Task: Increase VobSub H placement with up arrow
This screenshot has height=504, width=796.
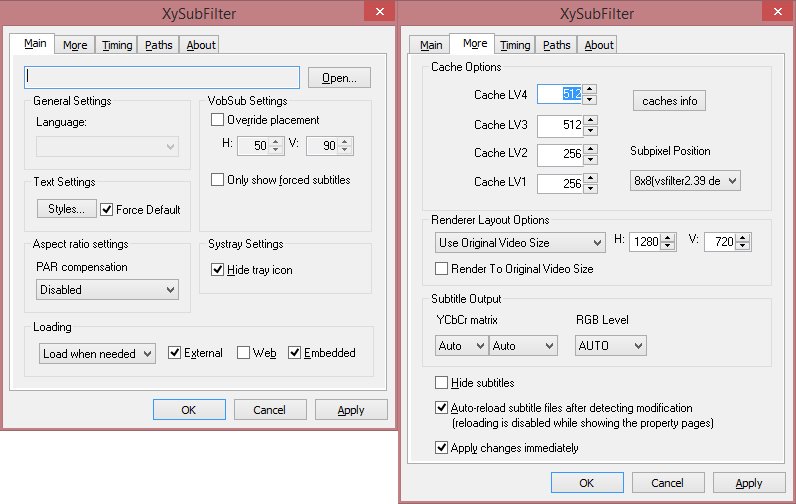Action: point(275,142)
